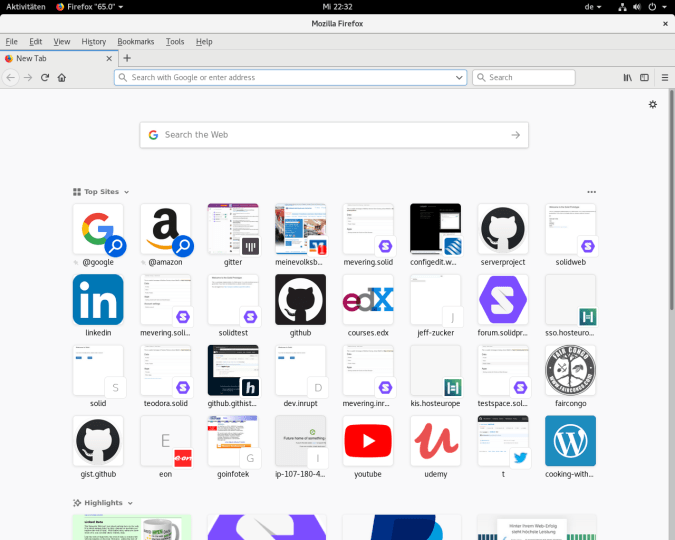Click the toolbar Search box
Image resolution: width=675 pixels, height=540 pixels.
coord(524,78)
